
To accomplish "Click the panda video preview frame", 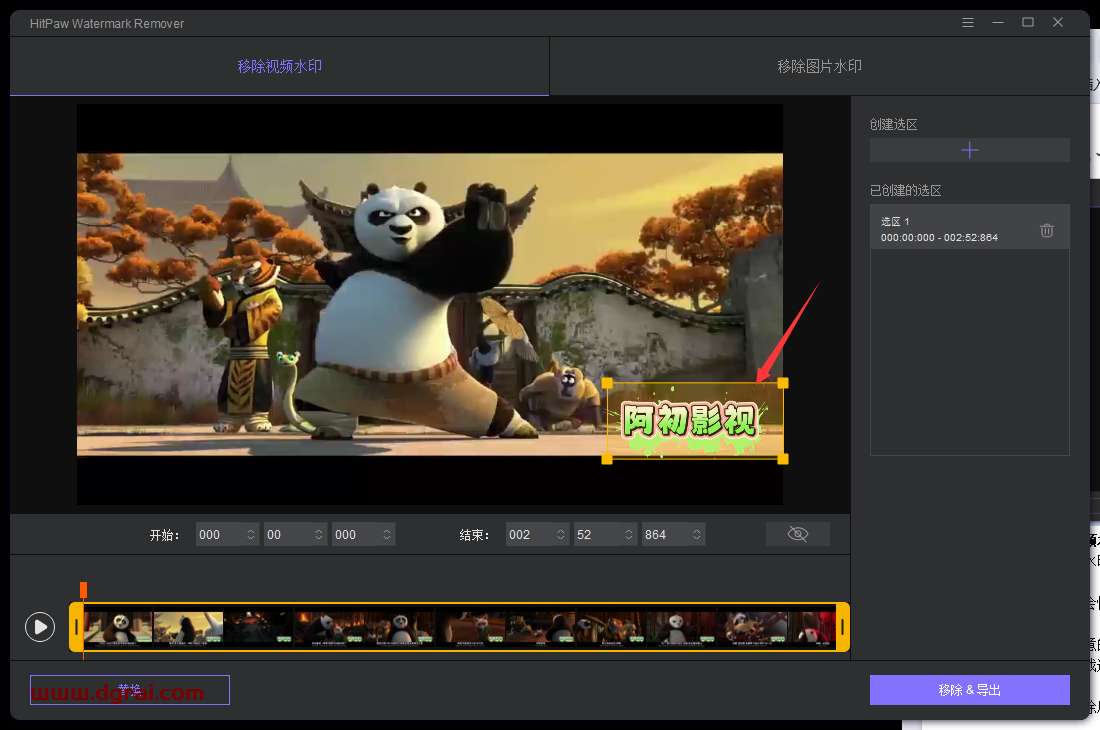I will (429, 304).
